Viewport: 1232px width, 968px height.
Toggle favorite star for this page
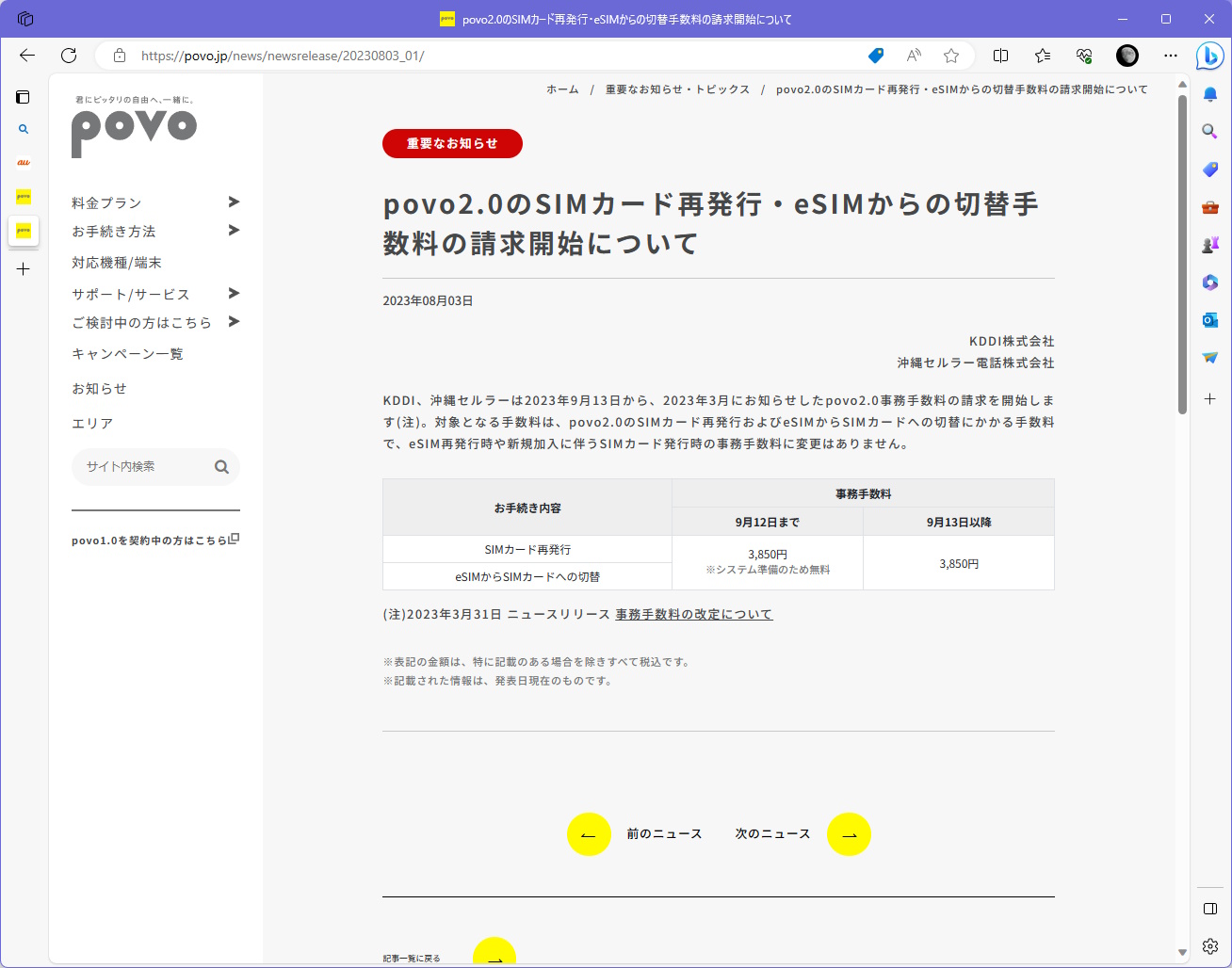click(952, 56)
